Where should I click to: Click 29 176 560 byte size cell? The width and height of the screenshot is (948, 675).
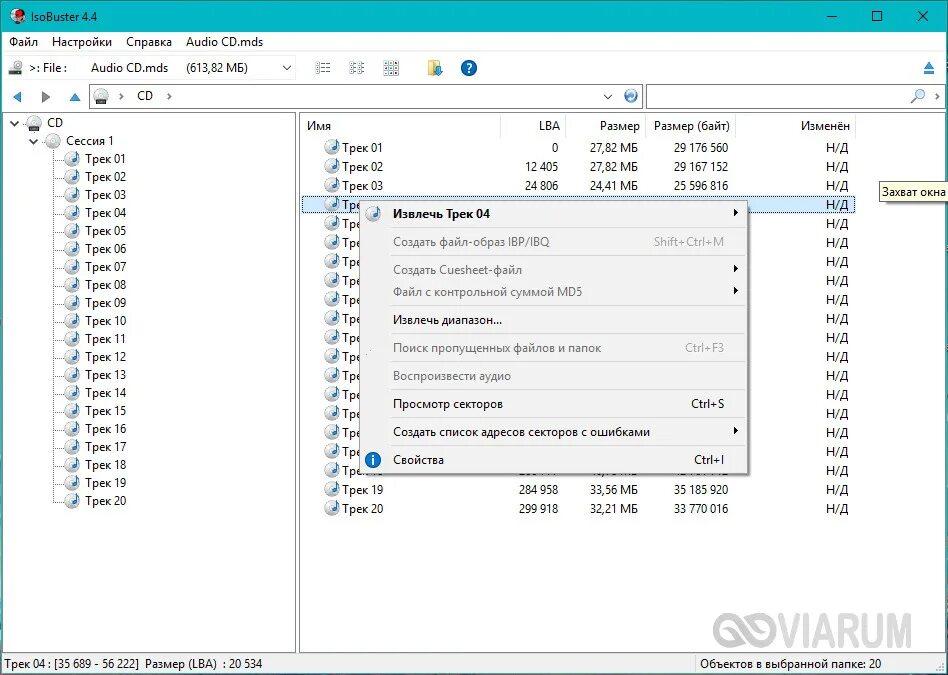701,148
